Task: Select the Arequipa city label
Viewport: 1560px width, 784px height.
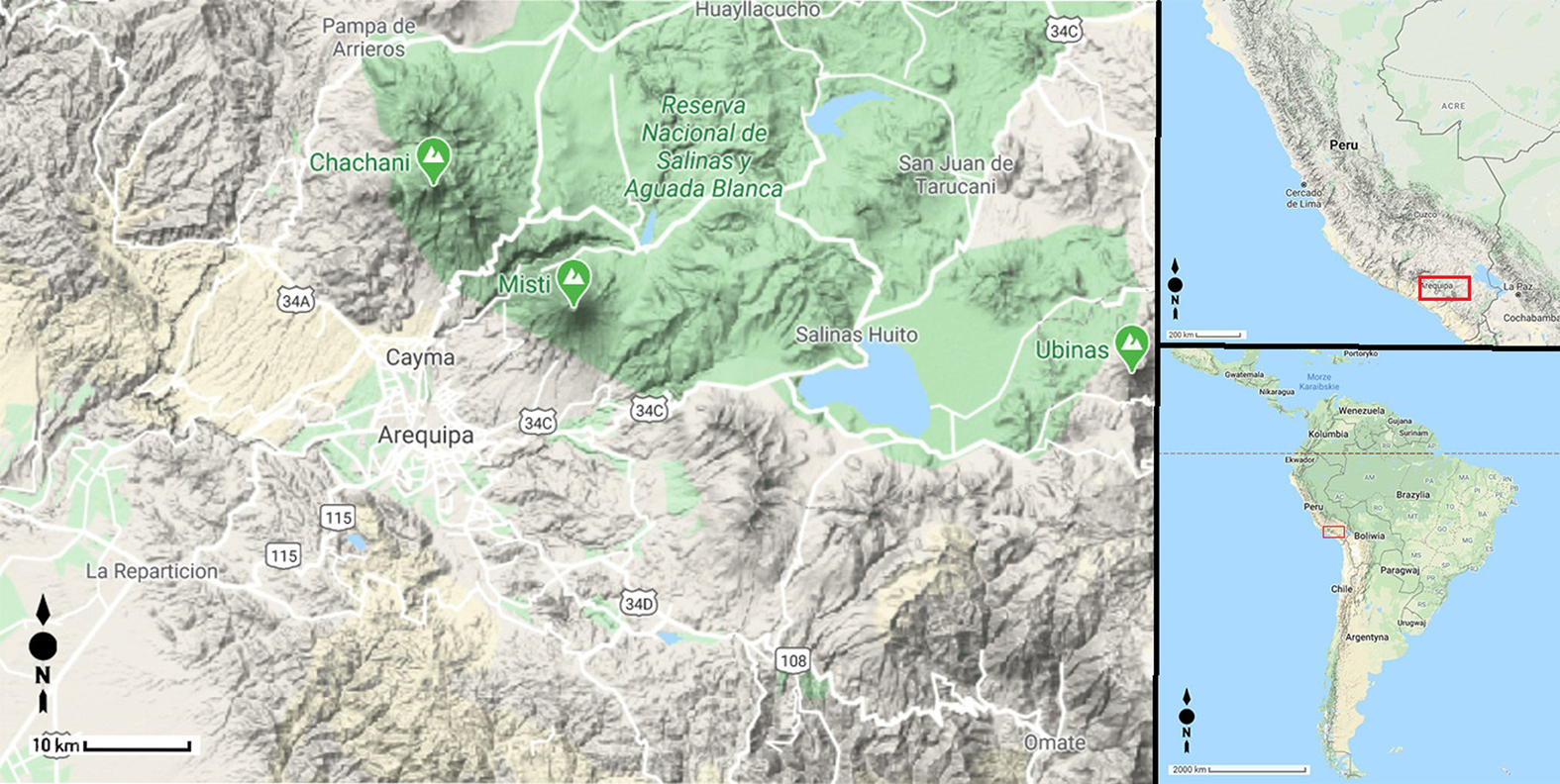Action: point(426,436)
